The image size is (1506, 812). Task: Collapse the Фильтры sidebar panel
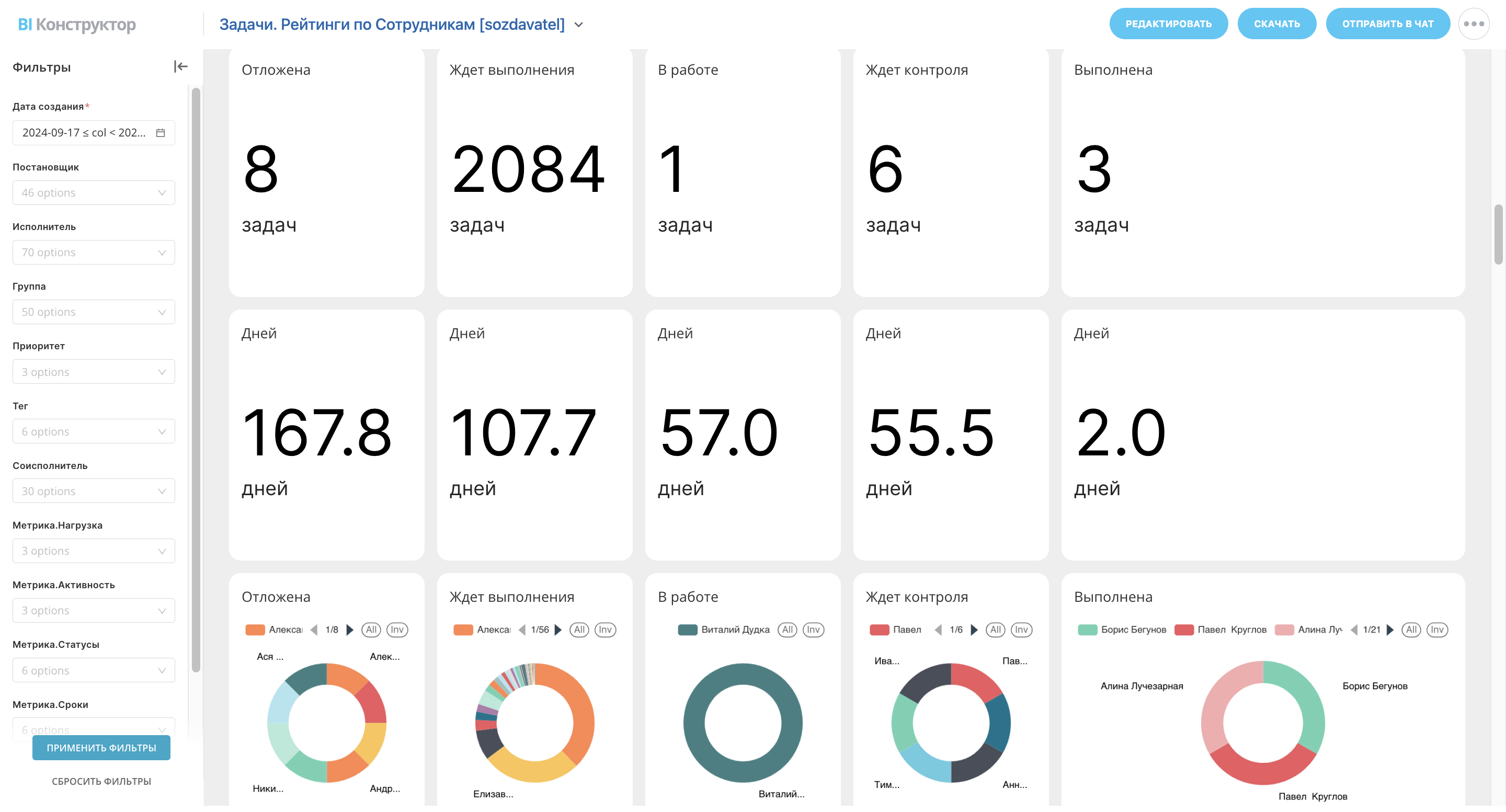tap(180, 66)
